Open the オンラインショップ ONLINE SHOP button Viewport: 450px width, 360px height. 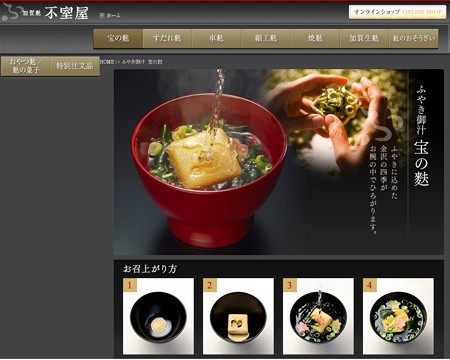click(x=397, y=12)
